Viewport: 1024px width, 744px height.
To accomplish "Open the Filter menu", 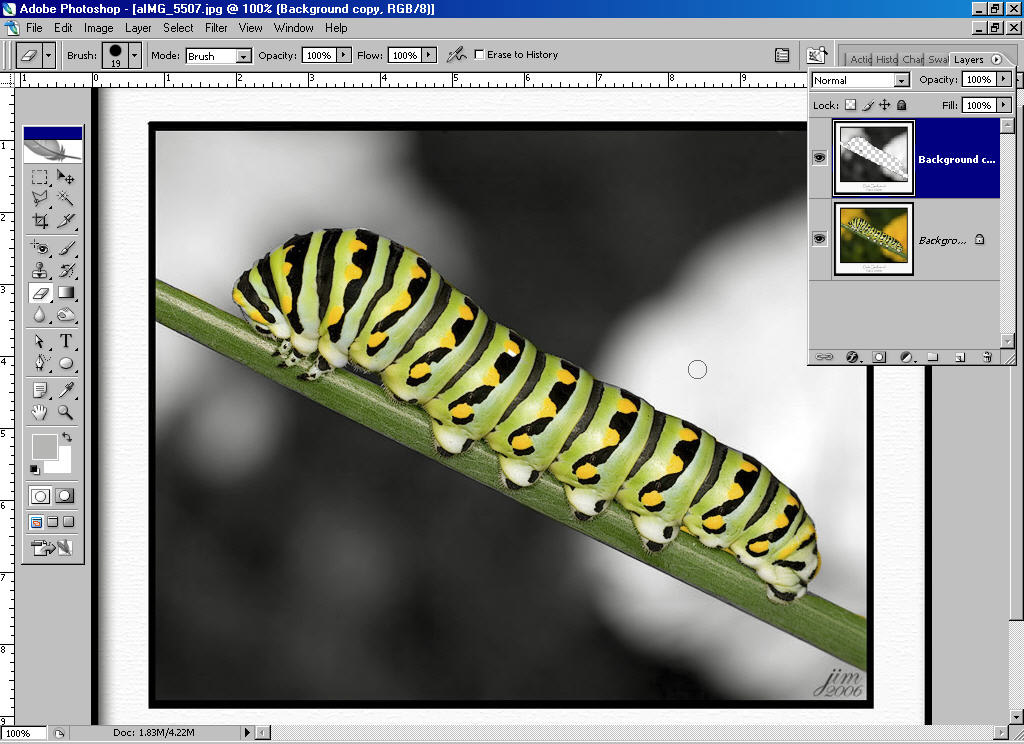I will [x=216, y=27].
